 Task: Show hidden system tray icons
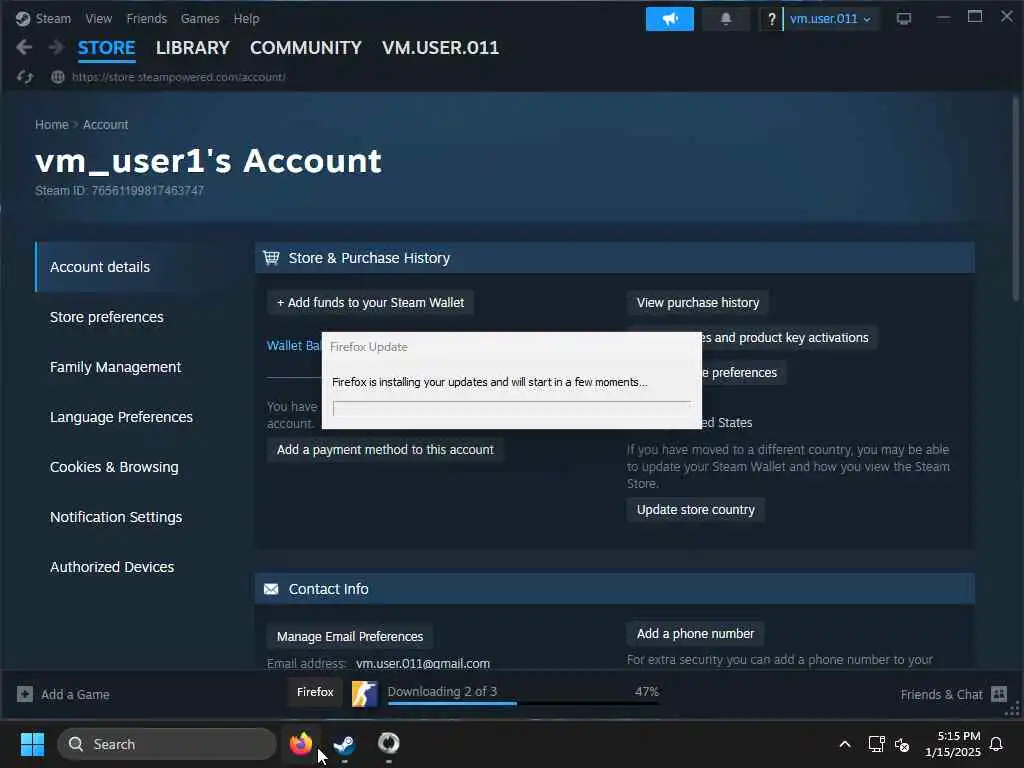[x=844, y=744]
